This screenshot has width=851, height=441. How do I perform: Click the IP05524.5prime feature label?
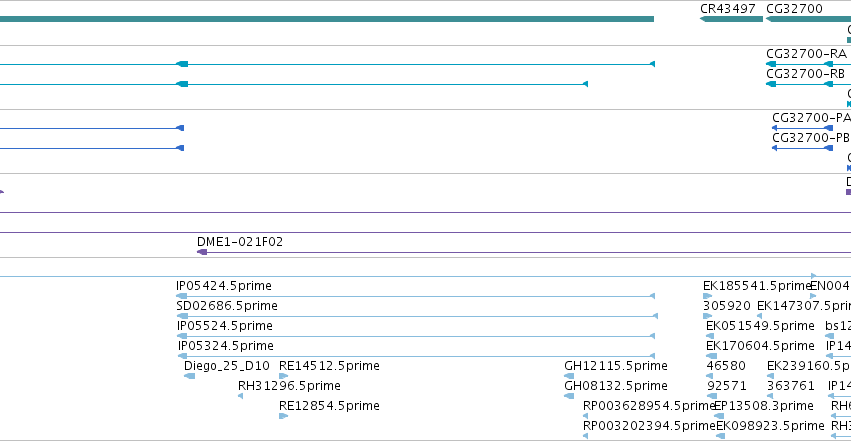pos(225,326)
